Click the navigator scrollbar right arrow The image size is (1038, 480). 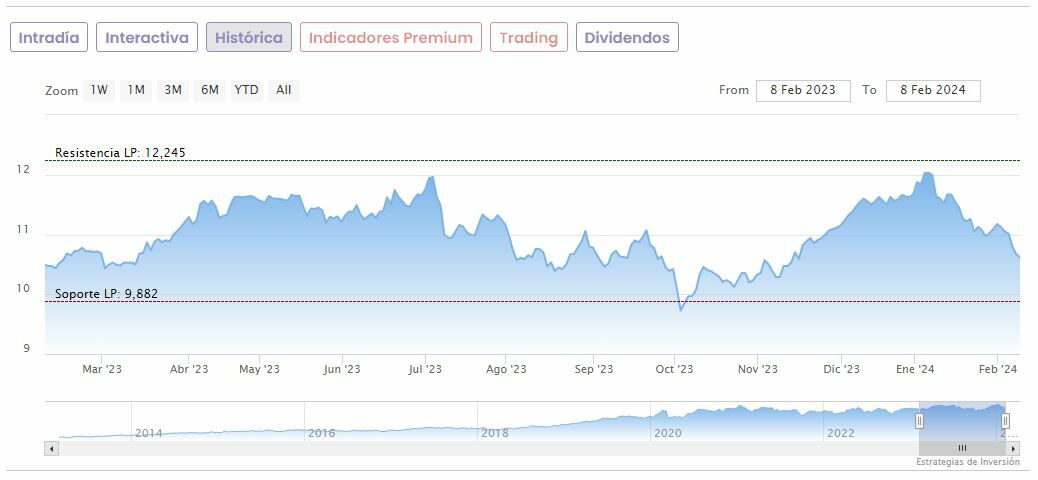1013,449
